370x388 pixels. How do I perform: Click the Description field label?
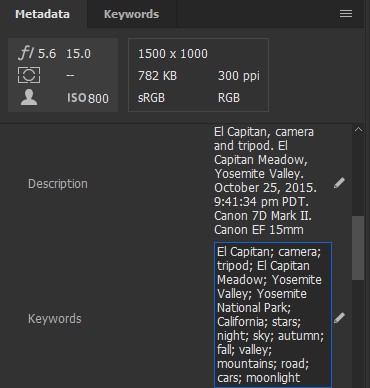tap(58, 184)
